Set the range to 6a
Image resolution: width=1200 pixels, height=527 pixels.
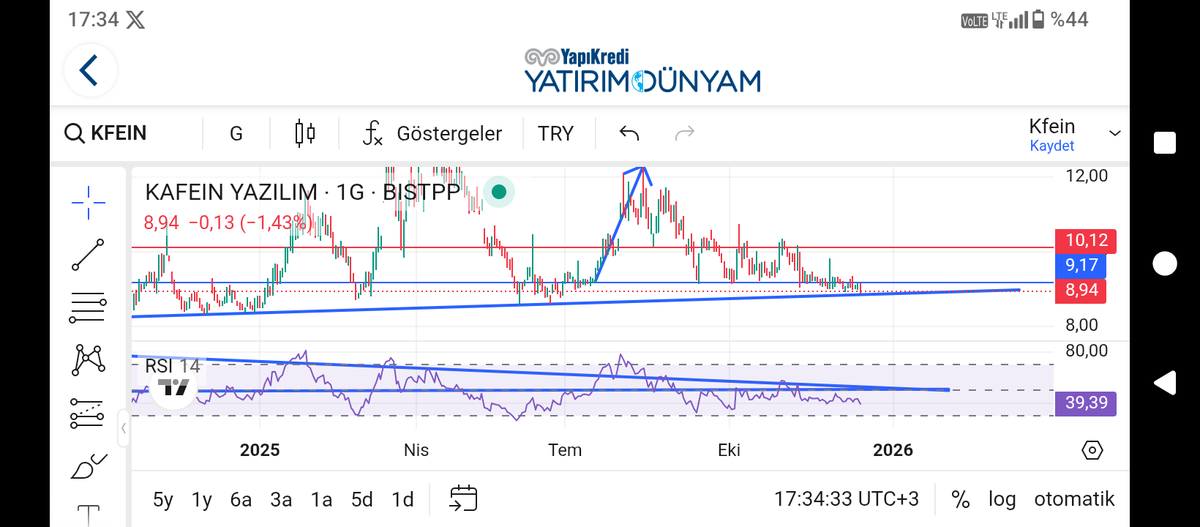(x=241, y=499)
